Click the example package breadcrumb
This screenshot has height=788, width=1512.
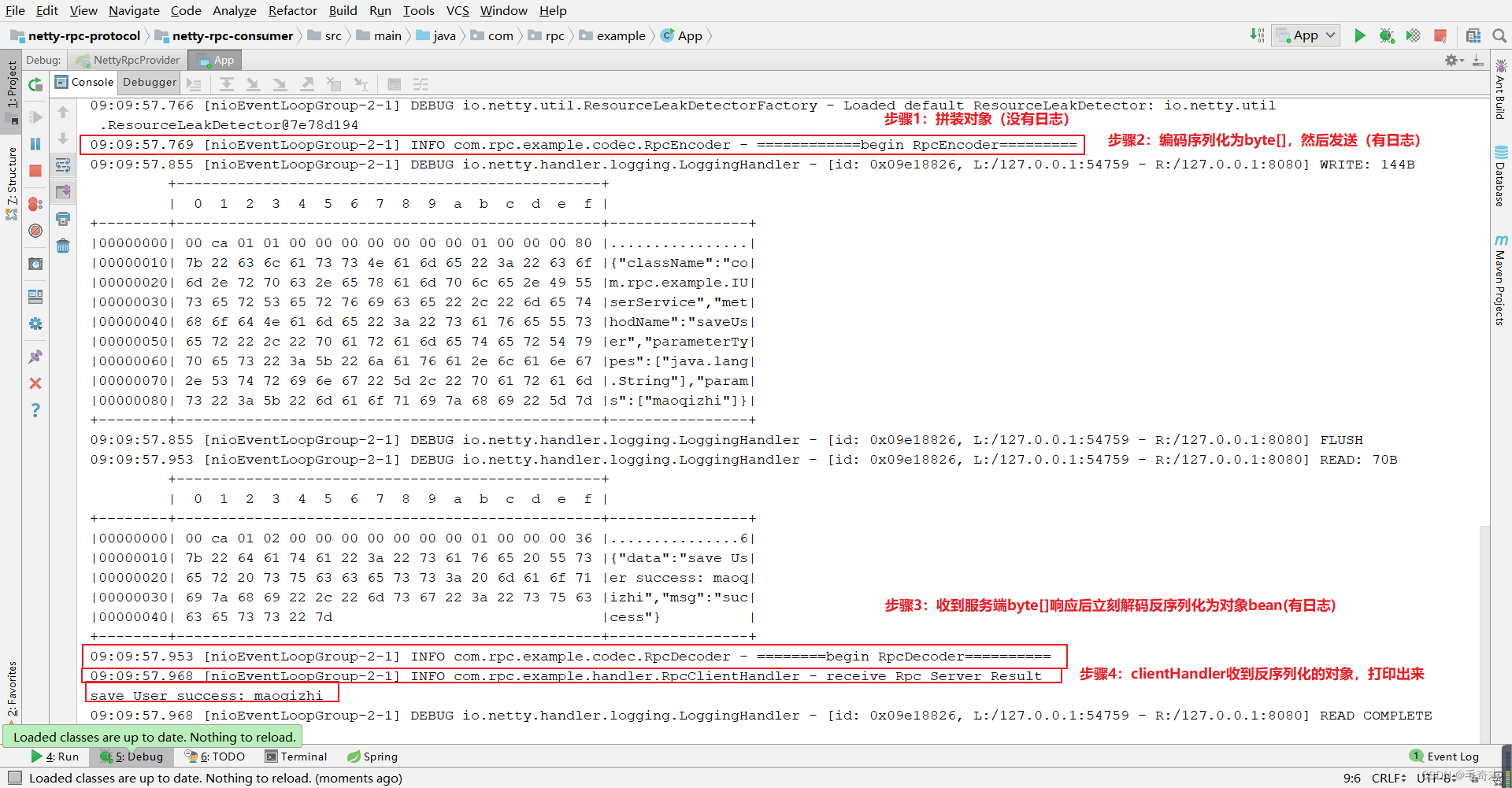coord(613,35)
